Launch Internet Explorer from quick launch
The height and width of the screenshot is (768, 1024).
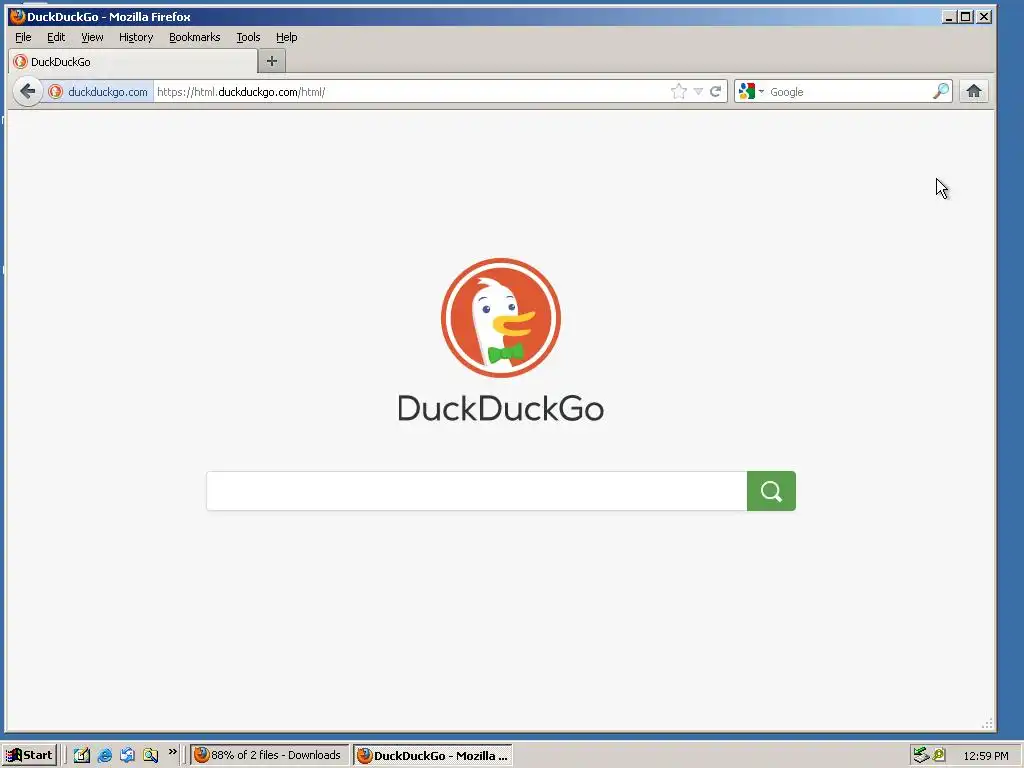coord(104,755)
